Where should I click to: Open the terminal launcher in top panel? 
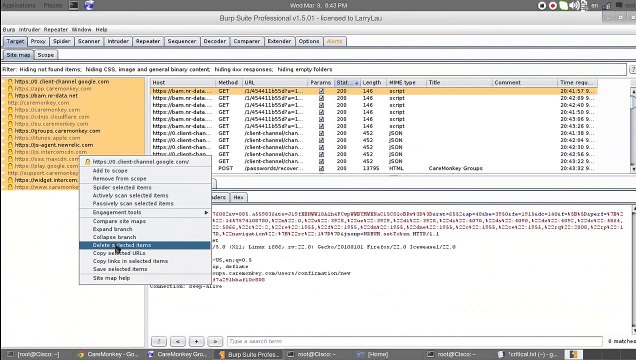[x=74, y=5]
